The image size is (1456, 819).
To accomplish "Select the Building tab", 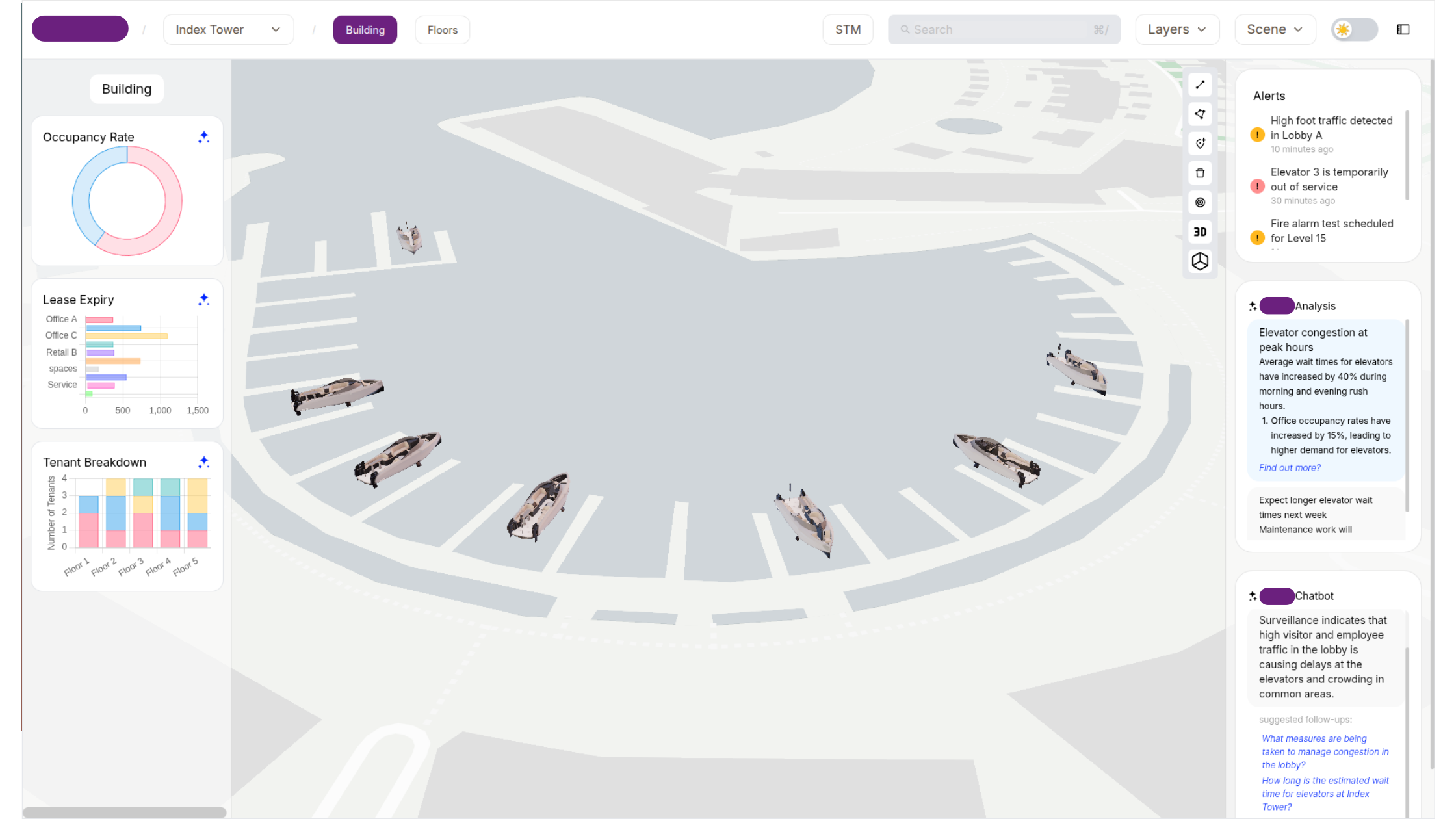I will [365, 30].
